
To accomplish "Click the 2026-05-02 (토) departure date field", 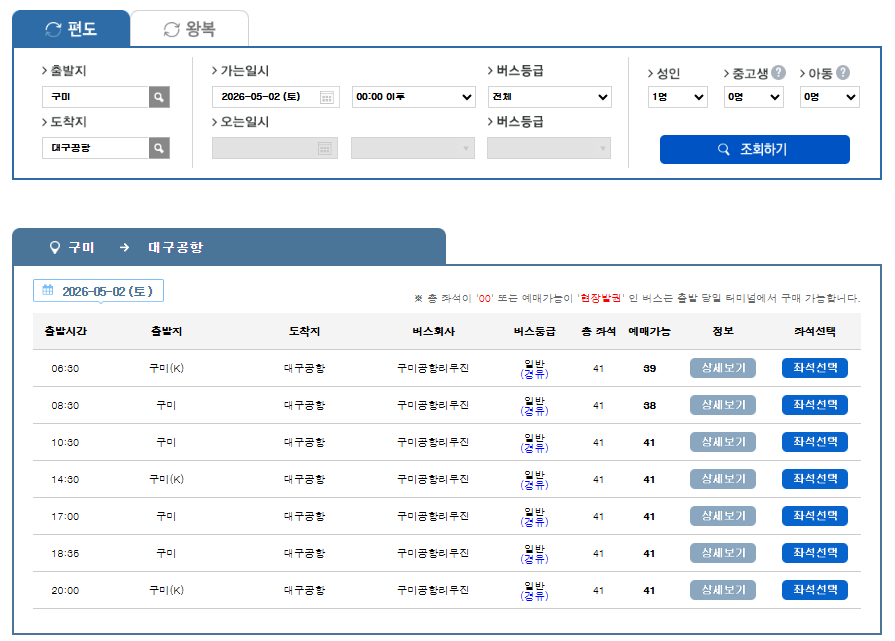I will [276, 97].
